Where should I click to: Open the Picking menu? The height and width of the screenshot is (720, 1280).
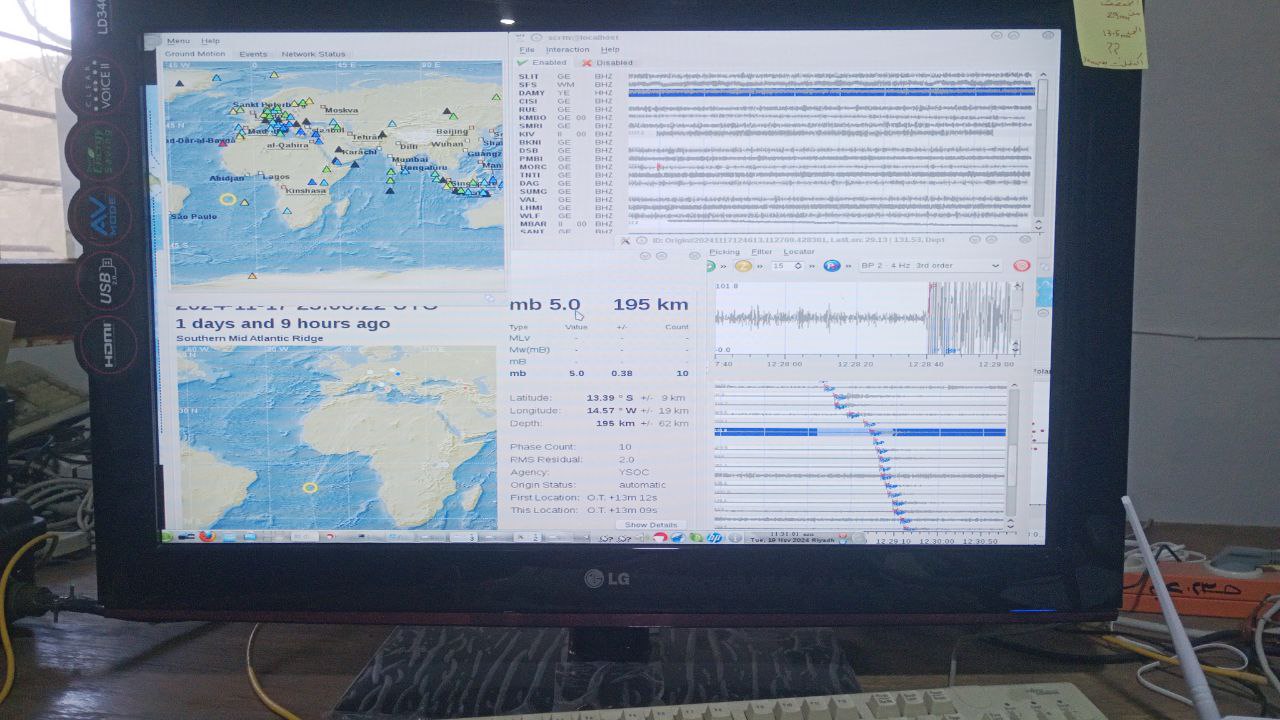pos(724,252)
